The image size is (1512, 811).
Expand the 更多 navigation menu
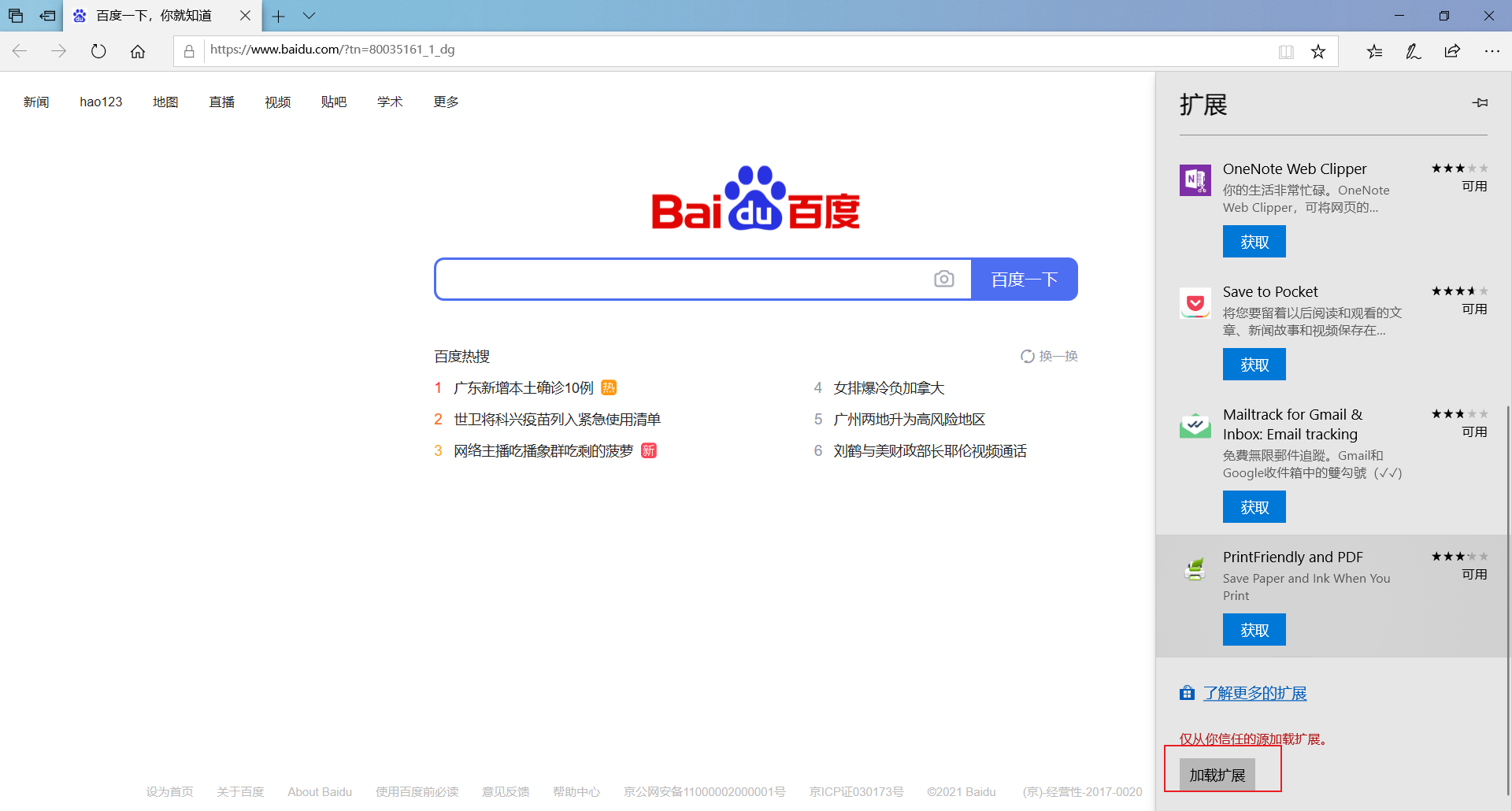pyautogui.click(x=446, y=102)
